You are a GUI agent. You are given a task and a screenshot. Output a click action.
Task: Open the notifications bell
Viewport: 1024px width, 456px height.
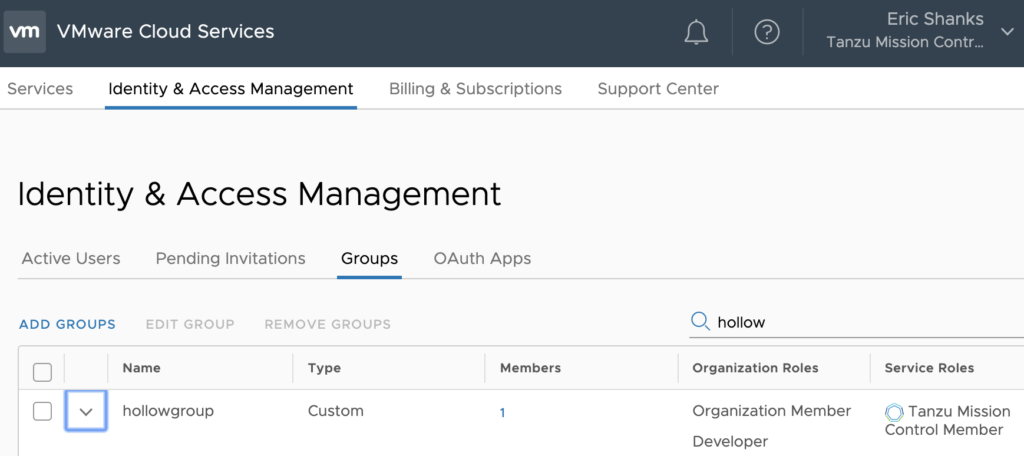click(x=696, y=32)
